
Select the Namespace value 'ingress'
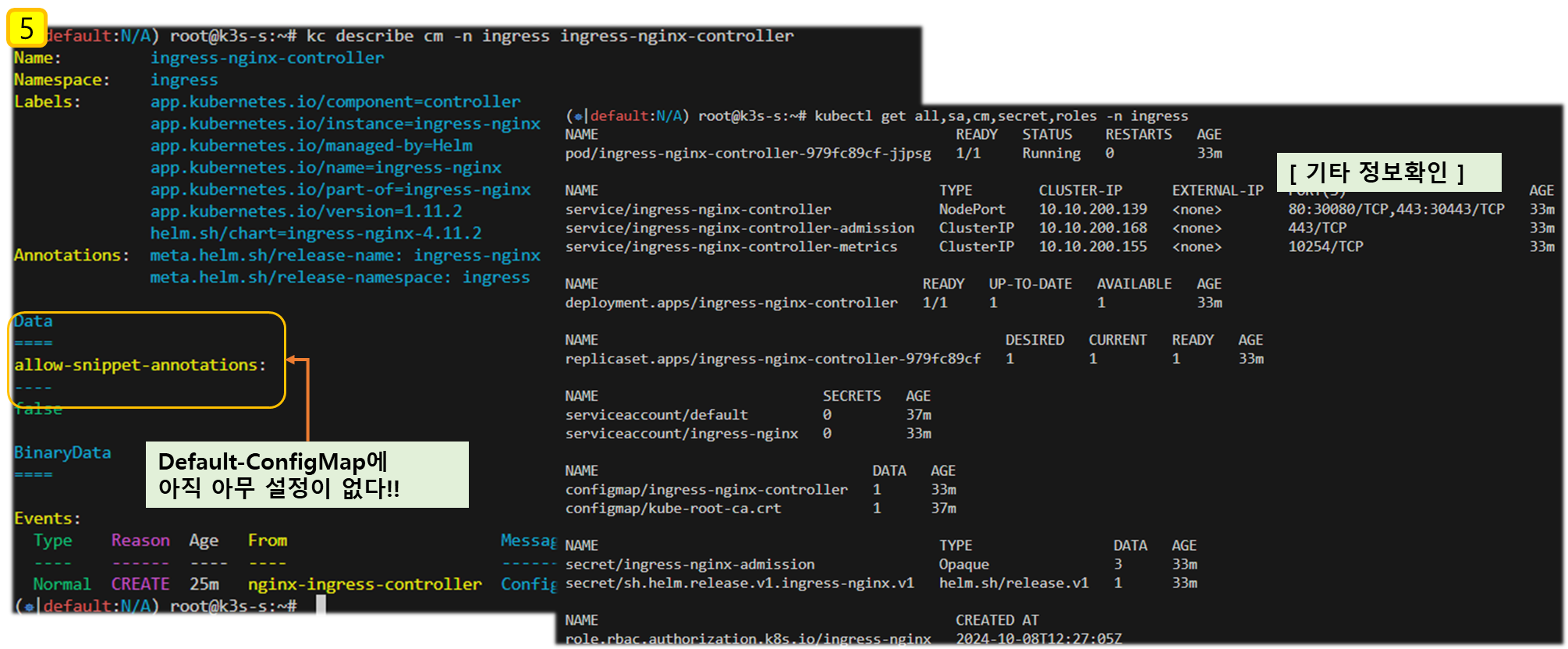(x=184, y=80)
